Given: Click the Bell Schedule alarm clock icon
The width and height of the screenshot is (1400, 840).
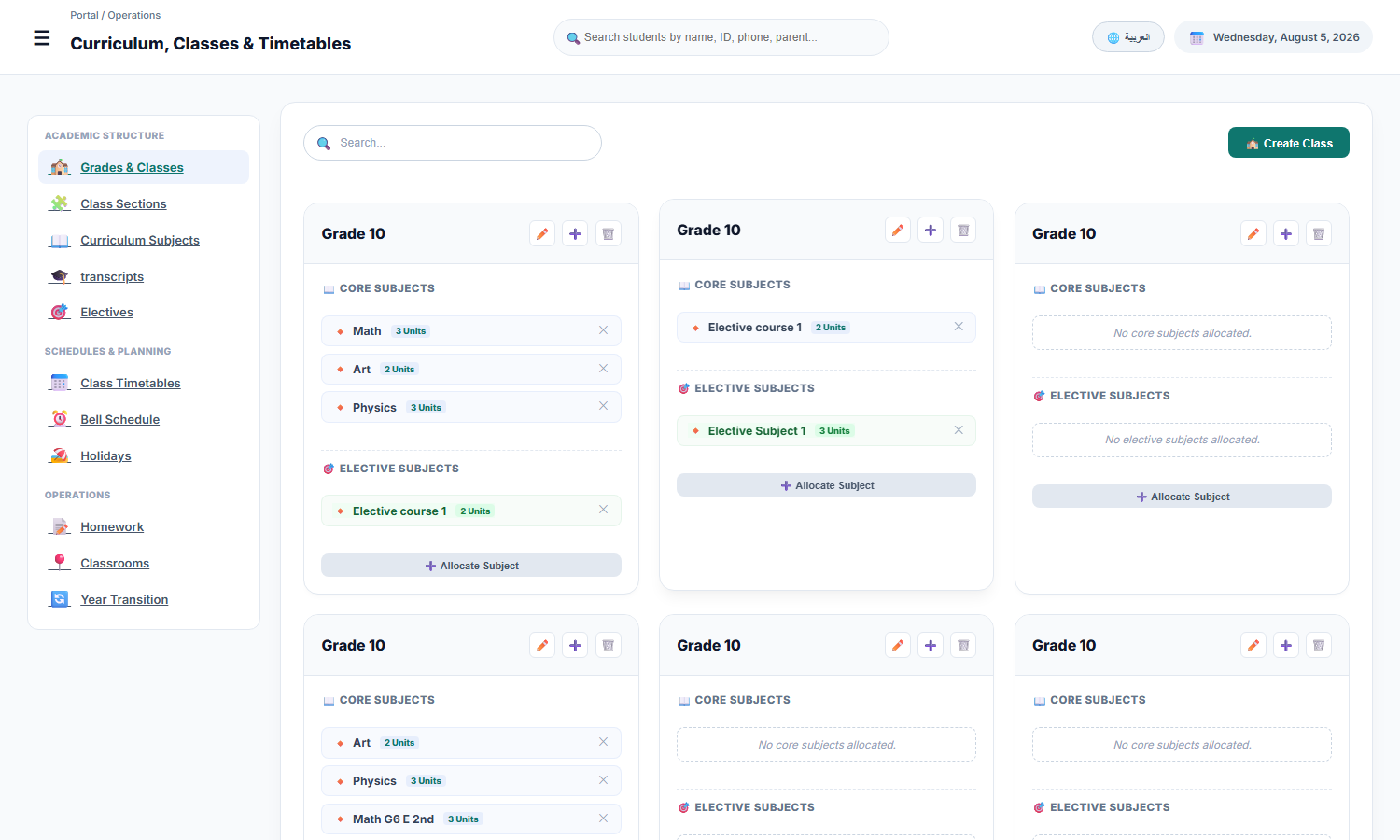Looking at the screenshot, I should tap(60, 419).
